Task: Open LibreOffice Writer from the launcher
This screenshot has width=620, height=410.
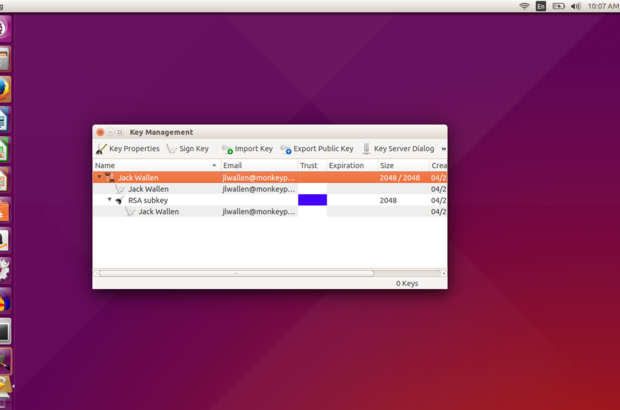Action: pos(4,119)
